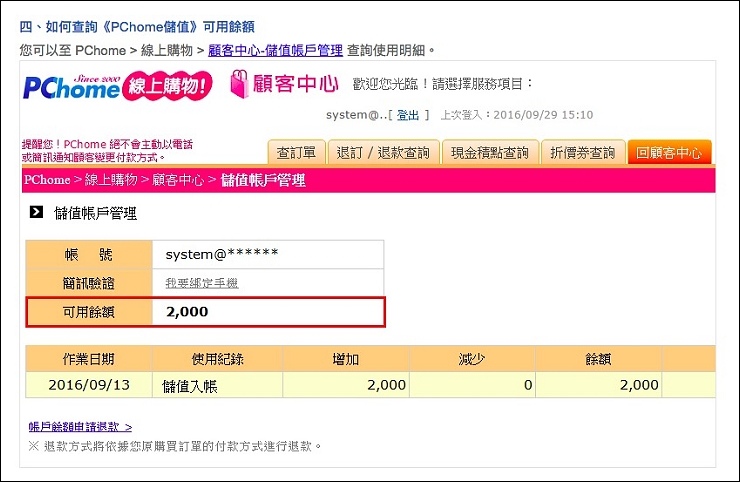Click the 0 value under 減少
740x482 pixels.
point(528,385)
